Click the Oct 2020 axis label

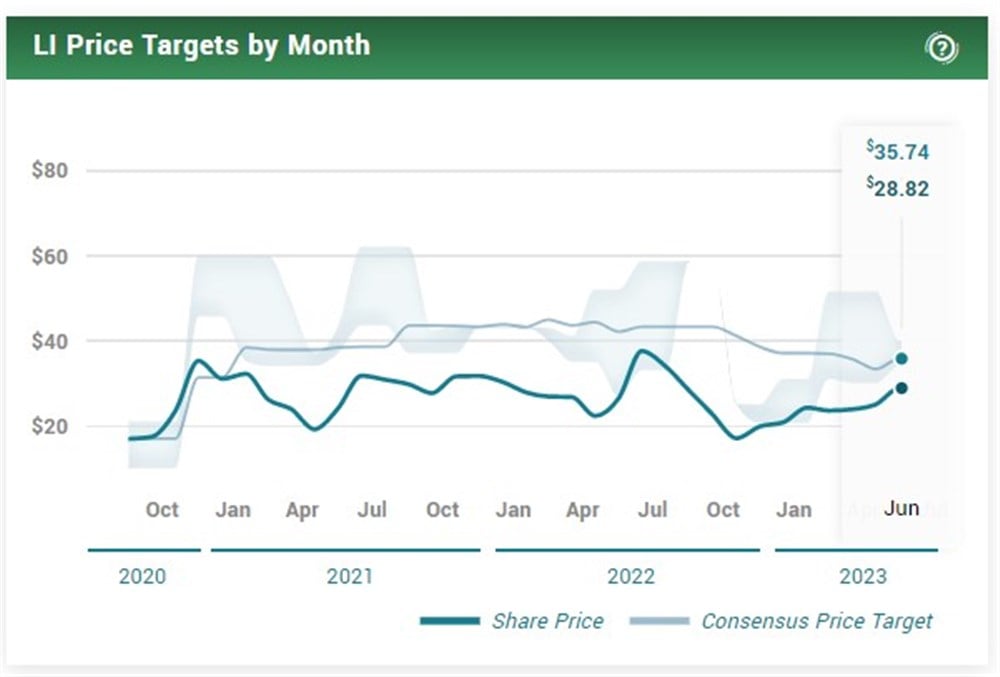[162, 509]
